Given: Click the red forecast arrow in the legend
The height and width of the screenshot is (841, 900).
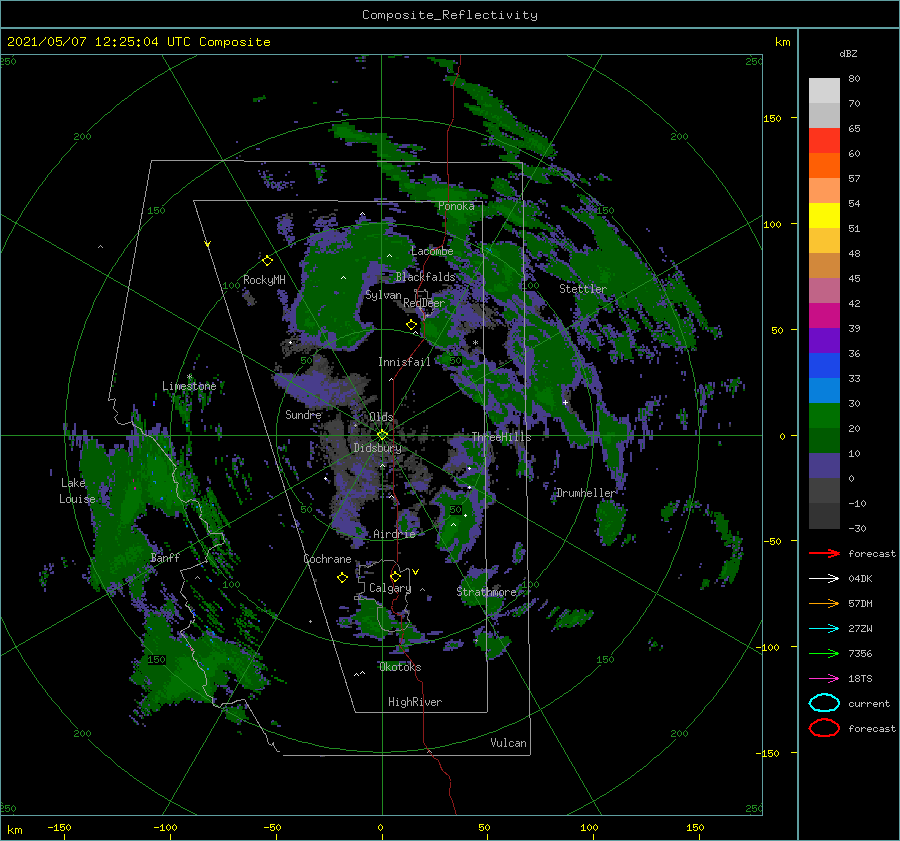Looking at the screenshot, I should [x=824, y=553].
